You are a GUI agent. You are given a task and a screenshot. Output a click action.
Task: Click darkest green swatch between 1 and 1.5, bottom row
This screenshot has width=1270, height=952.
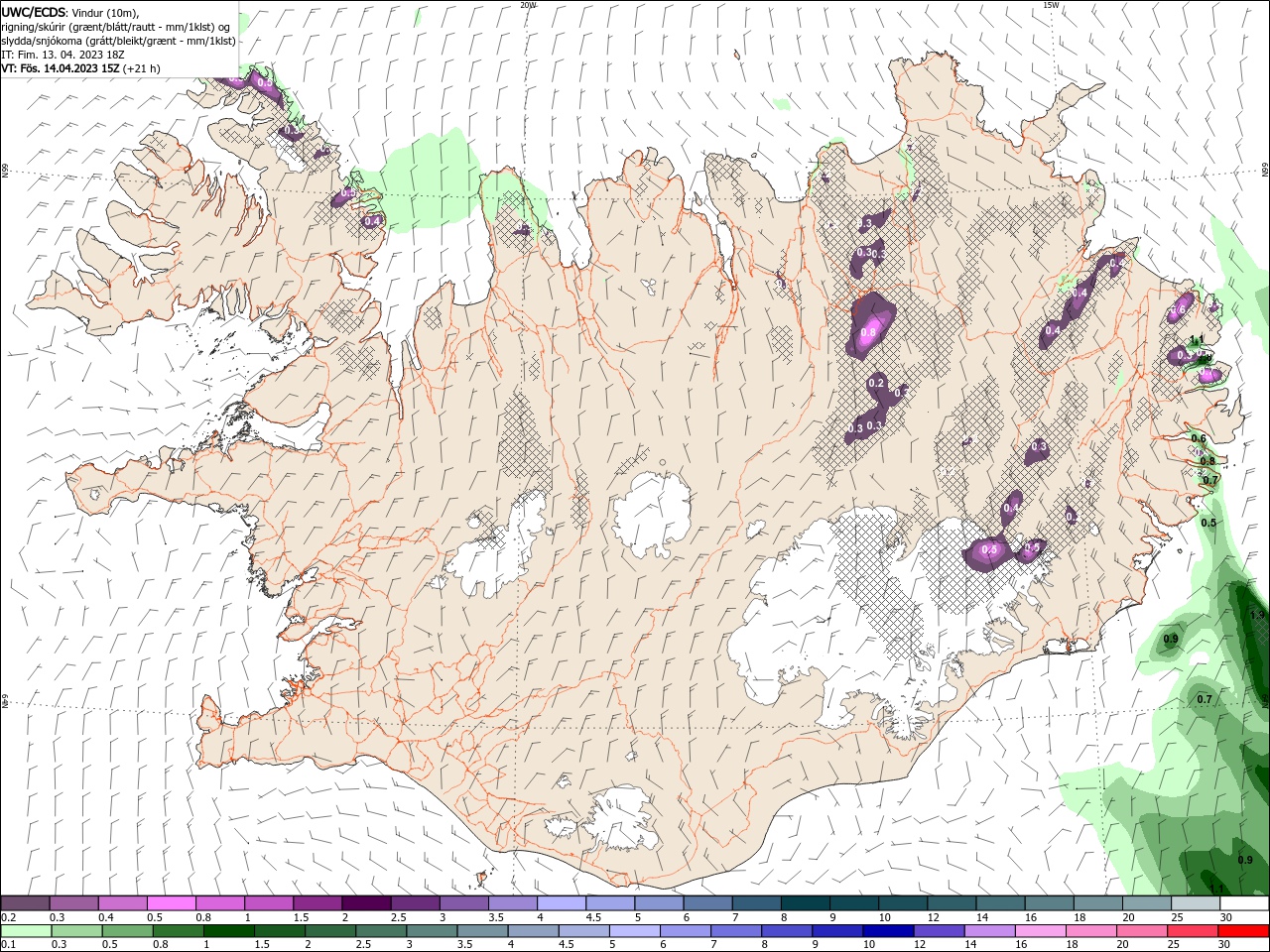[x=229, y=931]
